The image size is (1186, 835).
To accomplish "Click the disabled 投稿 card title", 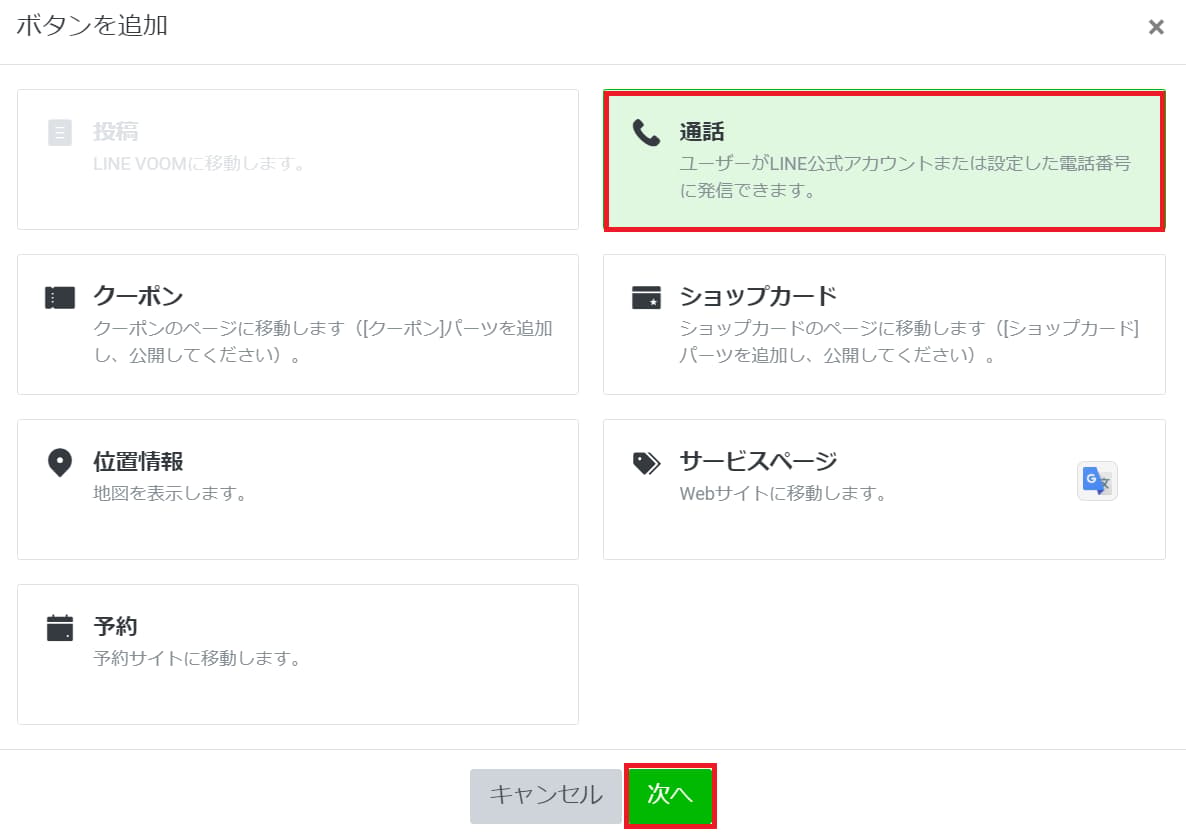I will point(116,132).
